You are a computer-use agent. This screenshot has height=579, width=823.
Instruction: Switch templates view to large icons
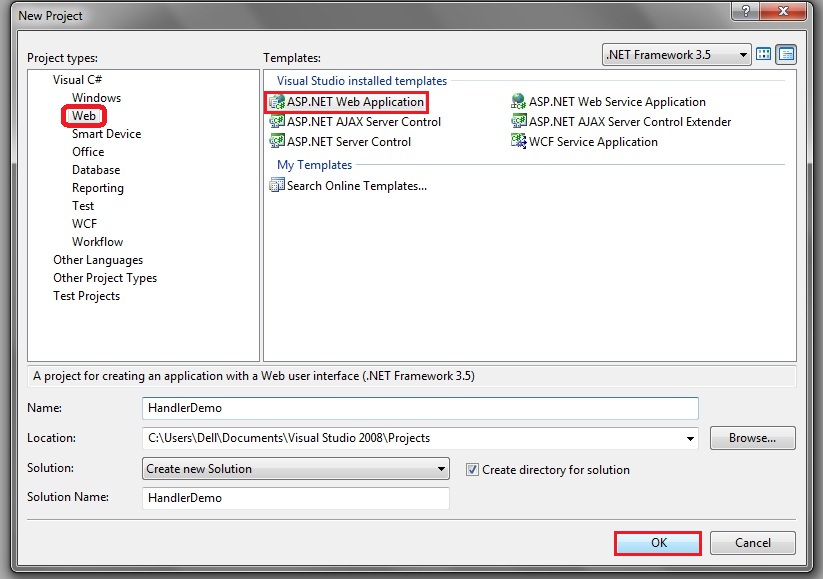click(x=764, y=54)
